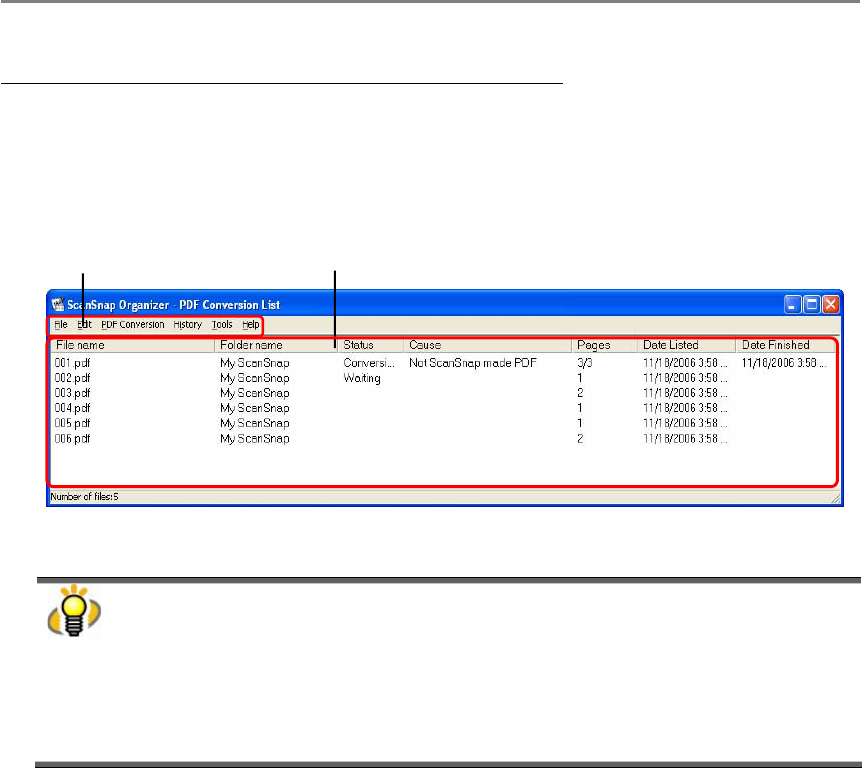Select file 004.pdf in the list

72,408
